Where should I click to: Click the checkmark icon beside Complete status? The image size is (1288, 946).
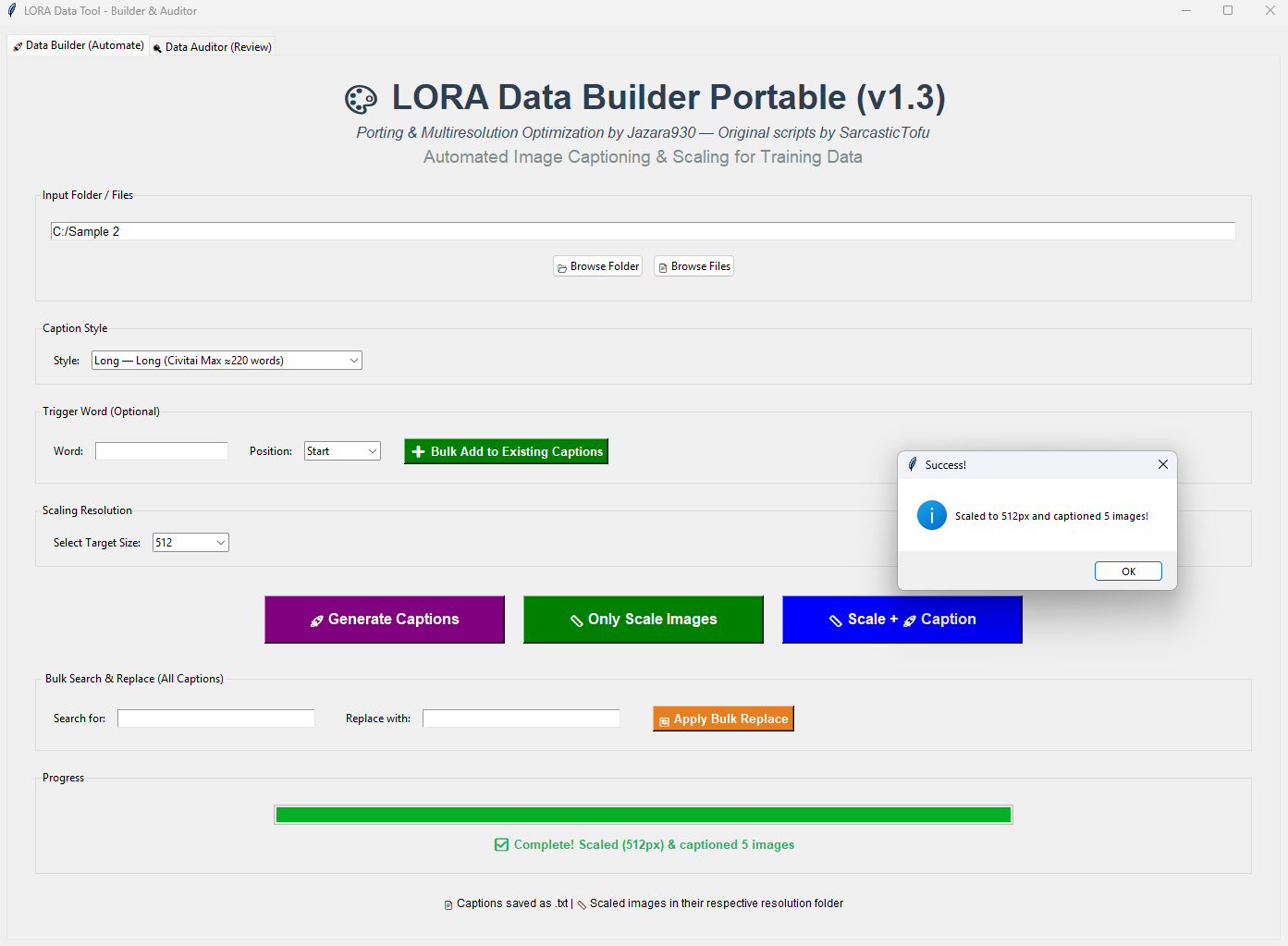(501, 844)
